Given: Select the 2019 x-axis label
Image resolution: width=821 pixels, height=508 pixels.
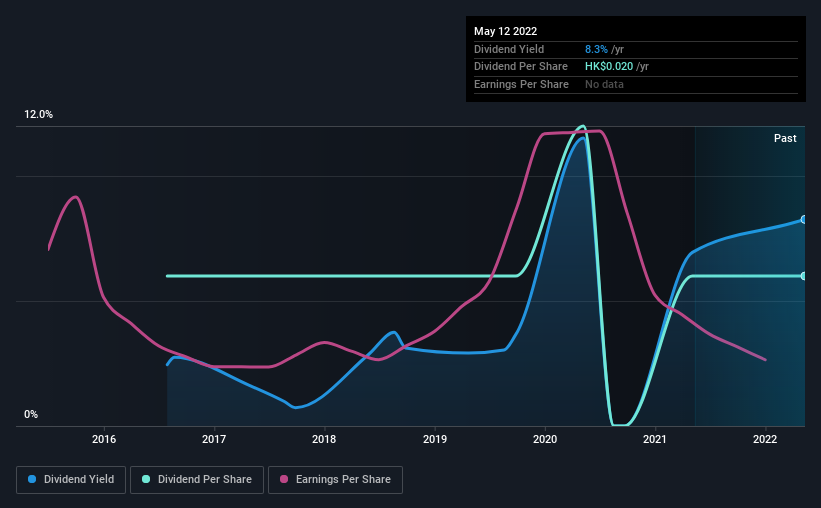Looking at the screenshot, I should click(x=435, y=439).
